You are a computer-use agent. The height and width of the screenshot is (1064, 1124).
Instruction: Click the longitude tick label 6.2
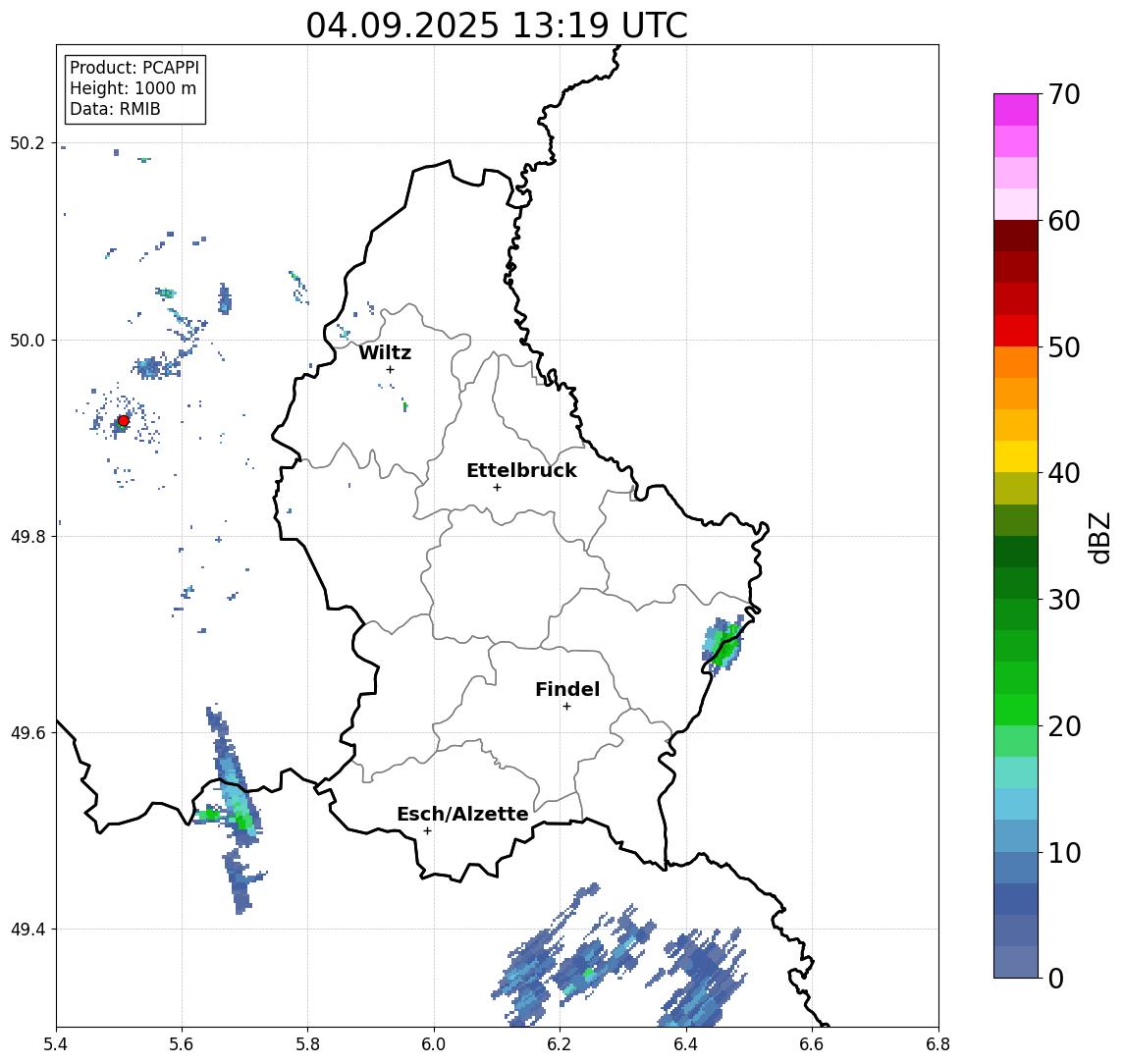tap(561, 1044)
